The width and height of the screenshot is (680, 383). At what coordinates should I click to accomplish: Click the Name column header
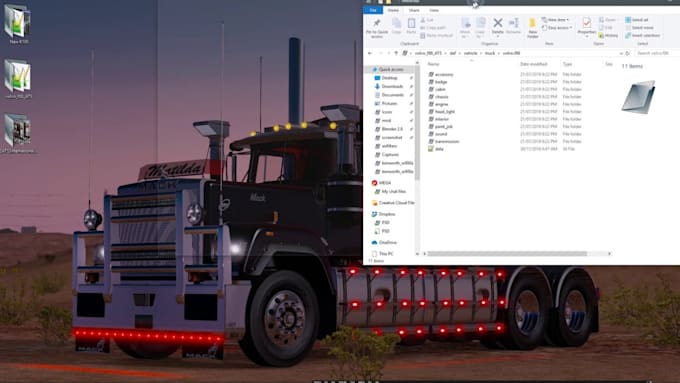[434, 64]
